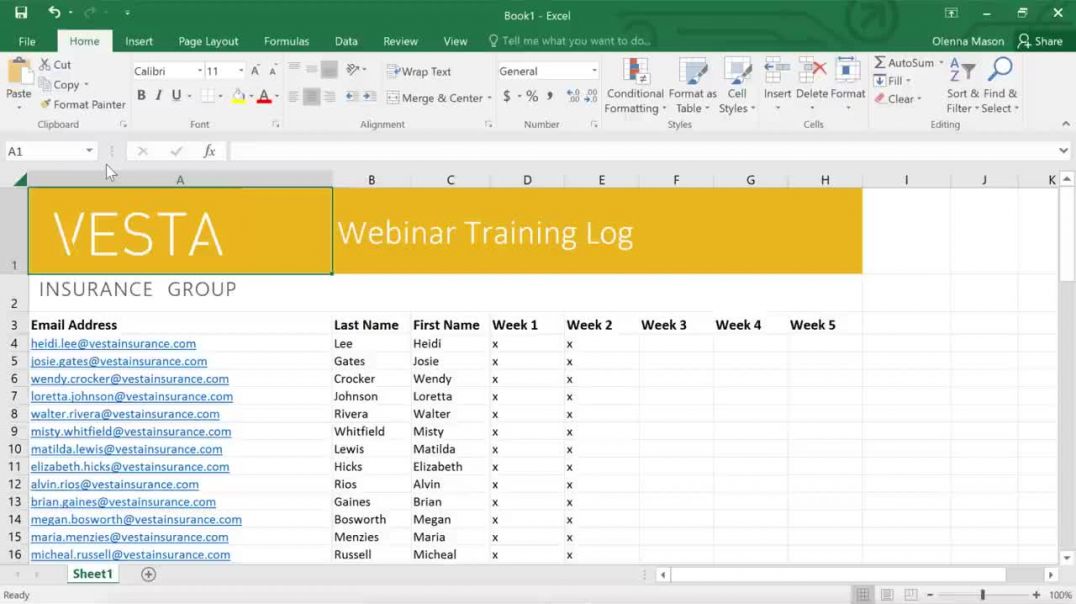The height and width of the screenshot is (604, 1076).
Task: Cut the selected cell
Action: [55, 65]
